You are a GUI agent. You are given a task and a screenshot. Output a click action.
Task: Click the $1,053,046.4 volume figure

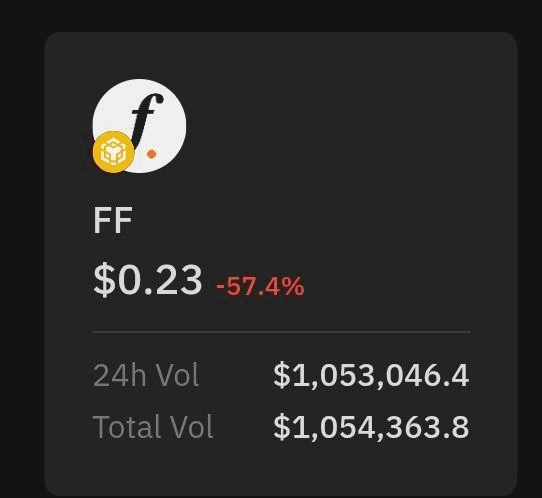(371, 375)
